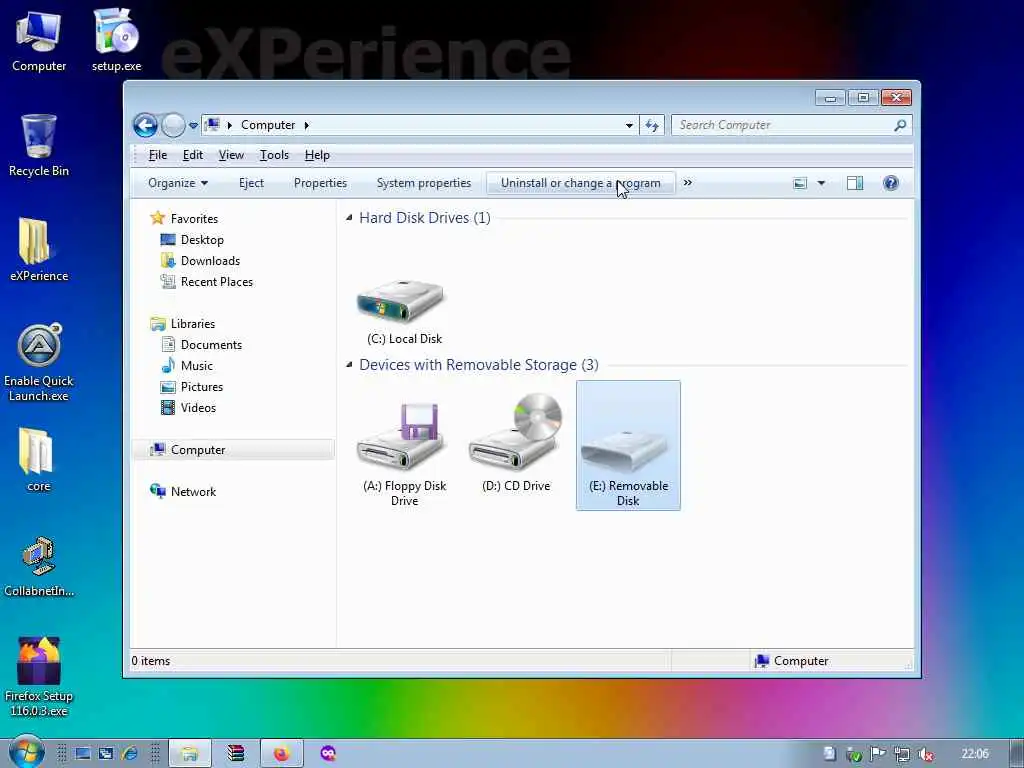Viewport: 1024px width, 768px height.
Task: Open address bar history dropdown arrow
Action: pos(629,125)
